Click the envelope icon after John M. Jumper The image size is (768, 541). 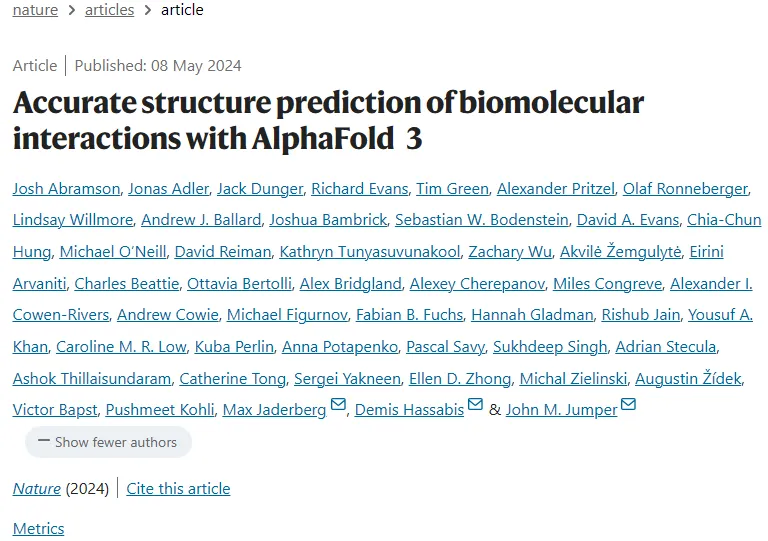(x=628, y=405)
